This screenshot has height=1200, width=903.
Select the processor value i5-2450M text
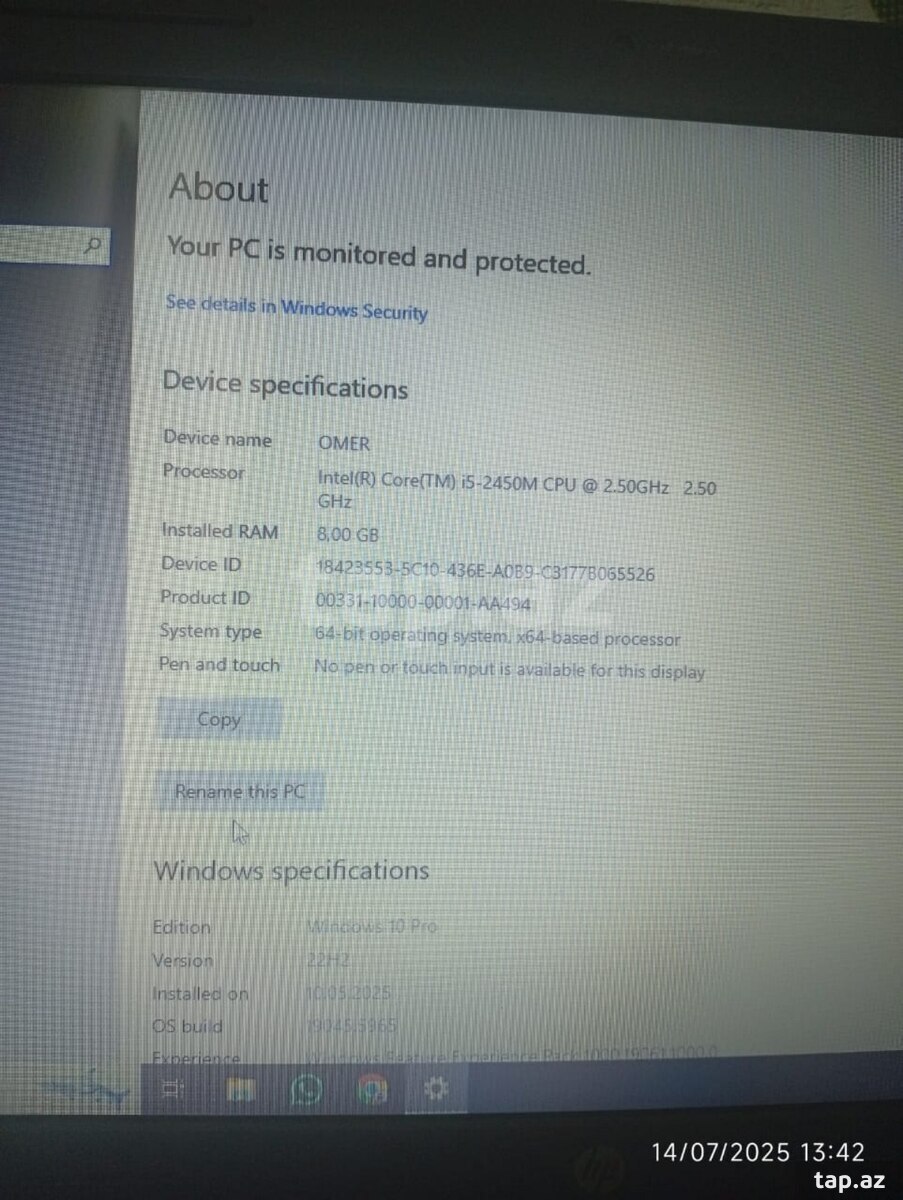516,491
